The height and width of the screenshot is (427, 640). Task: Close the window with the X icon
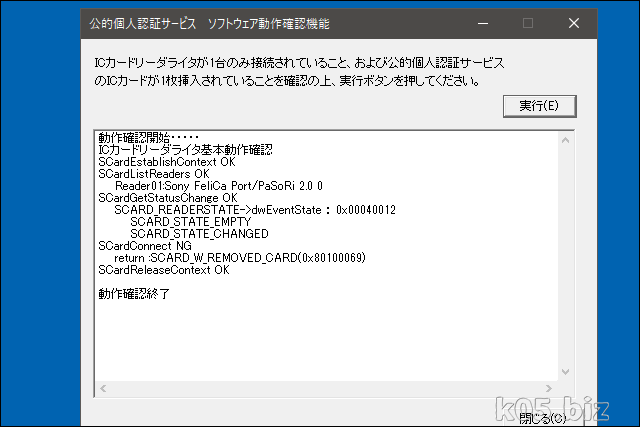574,23
